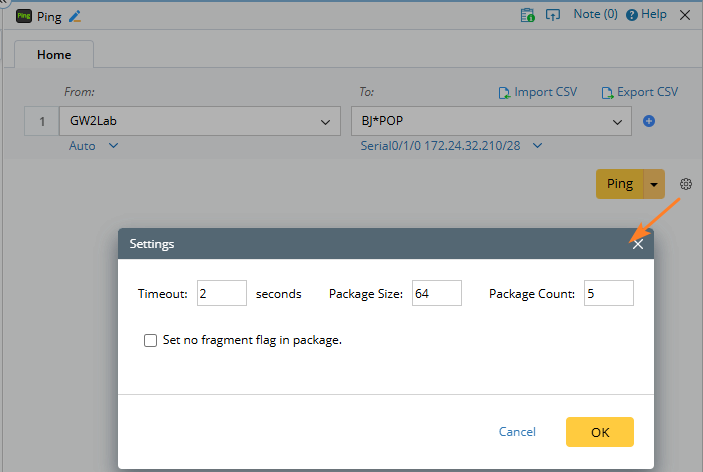The image size is (703, 472).
Task: Click the Export CSV icon
Action: (607, 93)
